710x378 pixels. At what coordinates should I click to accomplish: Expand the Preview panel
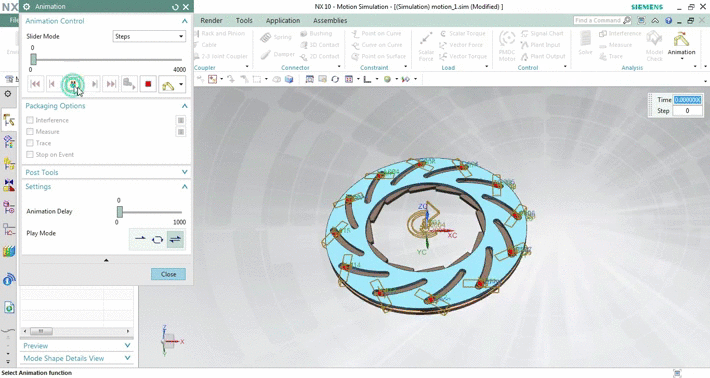[x=127, y=345]
